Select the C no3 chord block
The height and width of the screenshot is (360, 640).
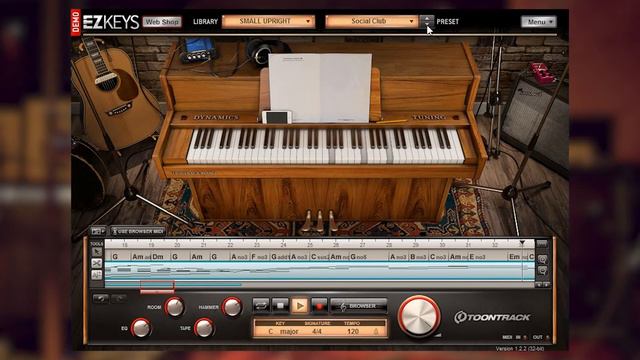(438, 256)
